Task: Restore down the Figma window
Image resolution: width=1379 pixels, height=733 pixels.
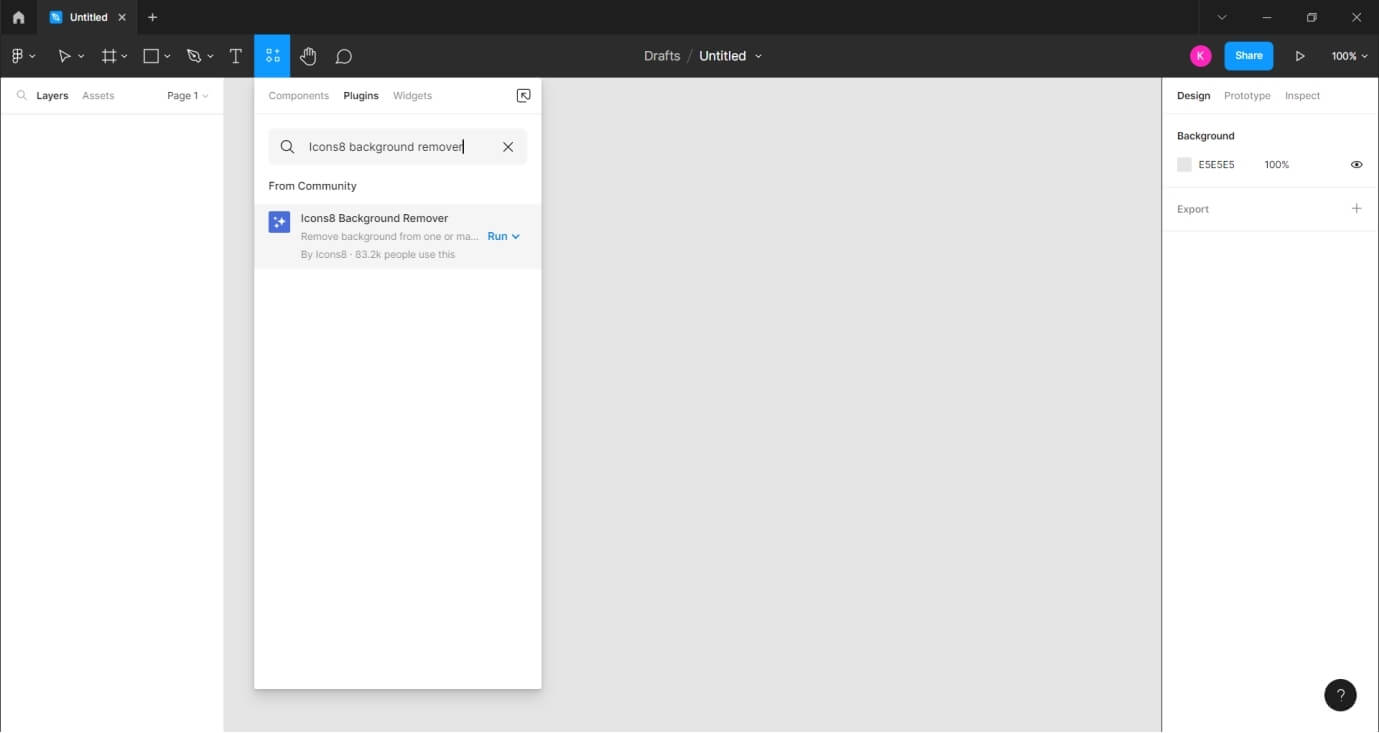Action: point(1312,17)
